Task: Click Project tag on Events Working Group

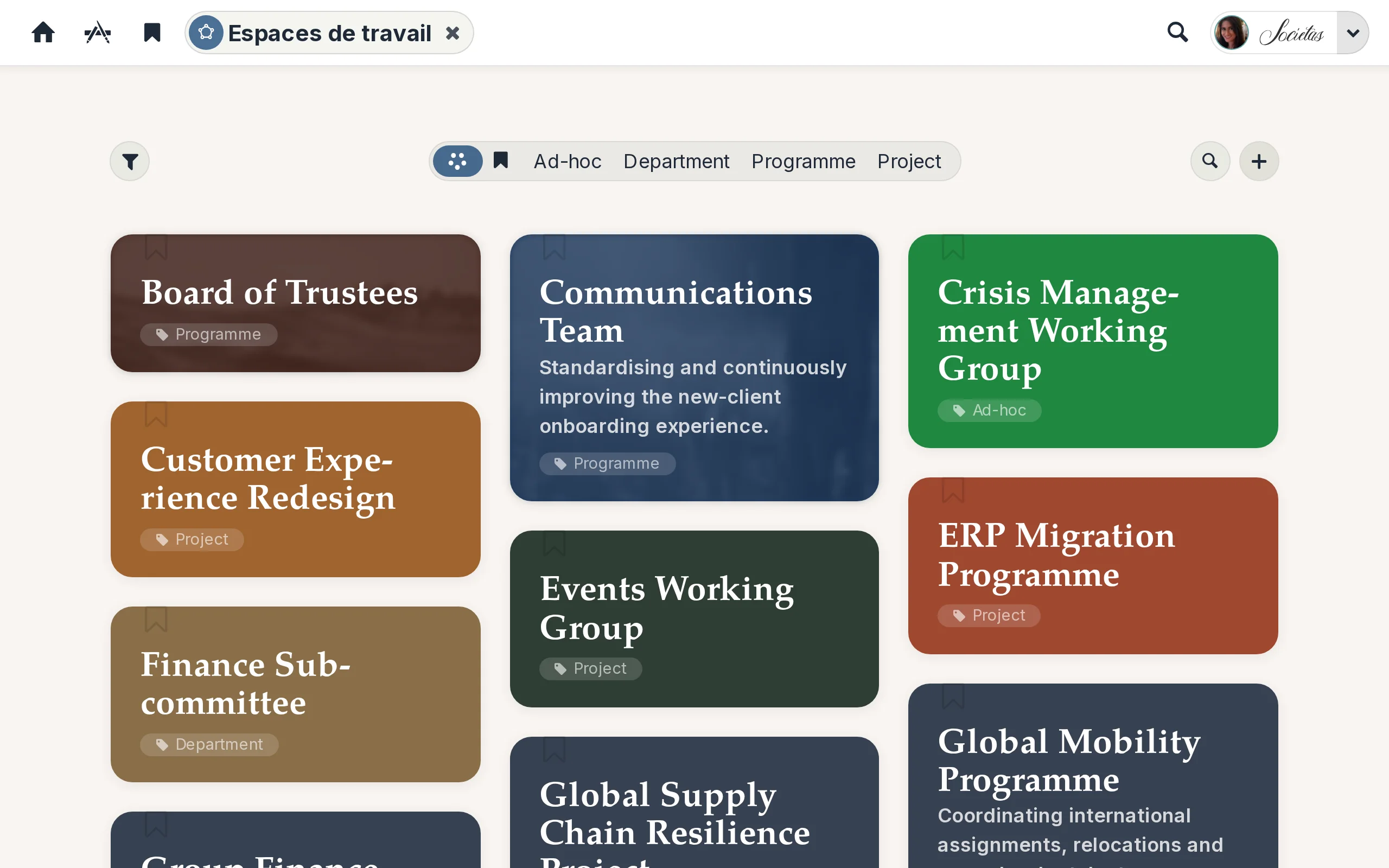Action: pyautogui.click(x=591, y=668)
